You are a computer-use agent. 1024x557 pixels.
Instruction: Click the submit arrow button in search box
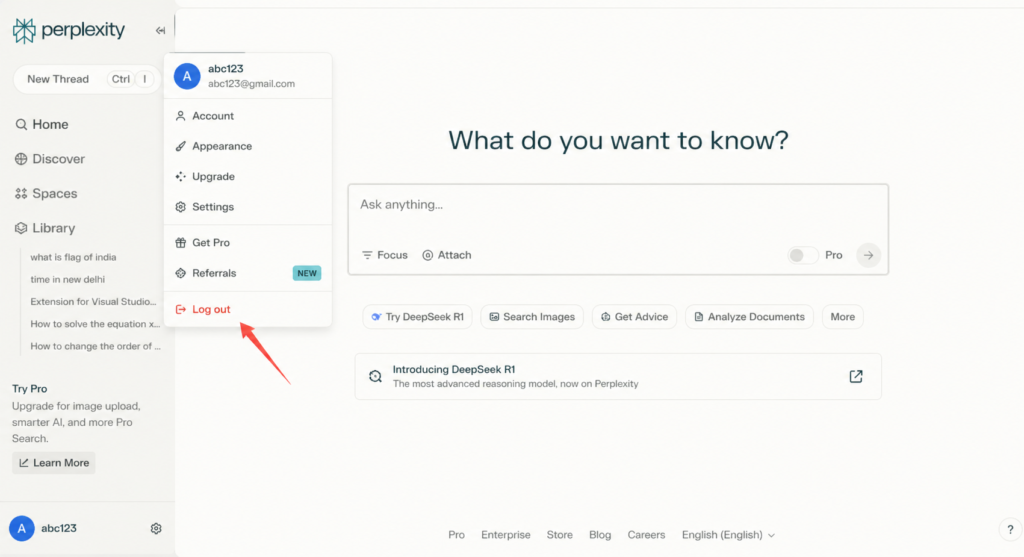pos(868,255)
